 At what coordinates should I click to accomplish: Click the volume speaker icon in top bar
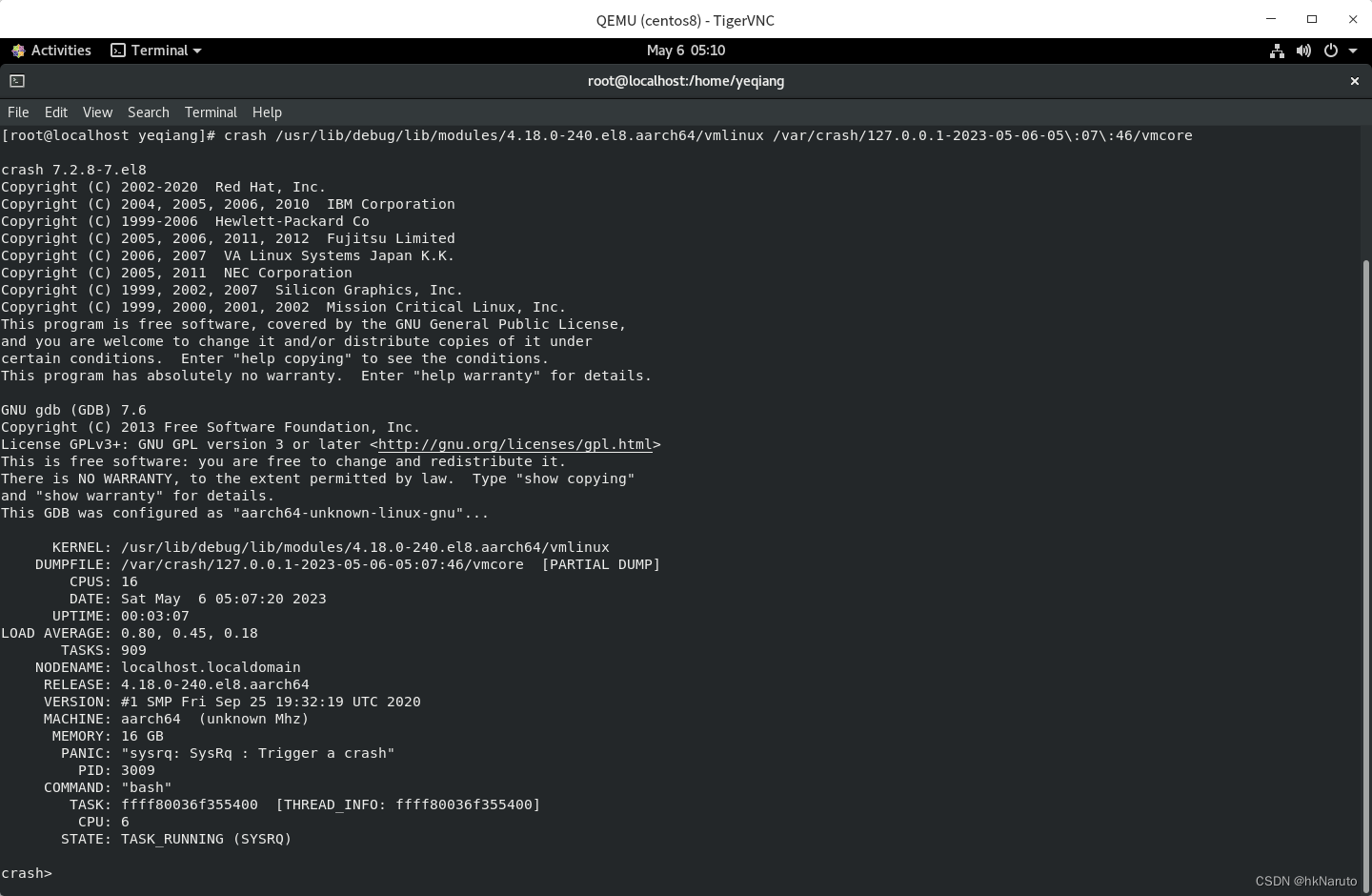click(1303, 51)
